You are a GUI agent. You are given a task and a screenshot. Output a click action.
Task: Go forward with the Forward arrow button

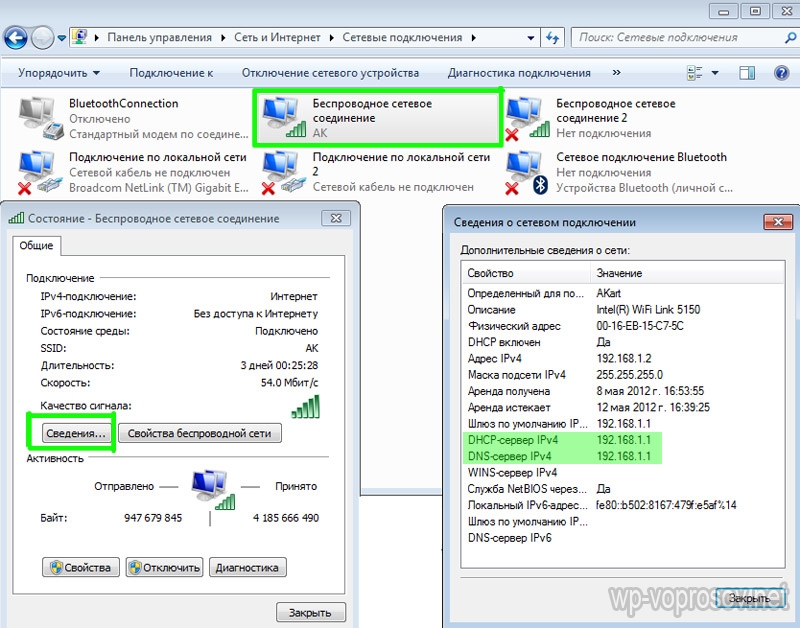click(x=43, y=38)
